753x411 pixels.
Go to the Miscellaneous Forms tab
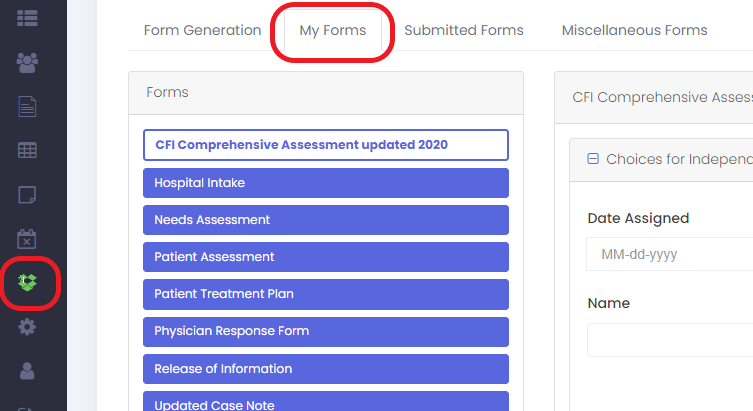634,30
